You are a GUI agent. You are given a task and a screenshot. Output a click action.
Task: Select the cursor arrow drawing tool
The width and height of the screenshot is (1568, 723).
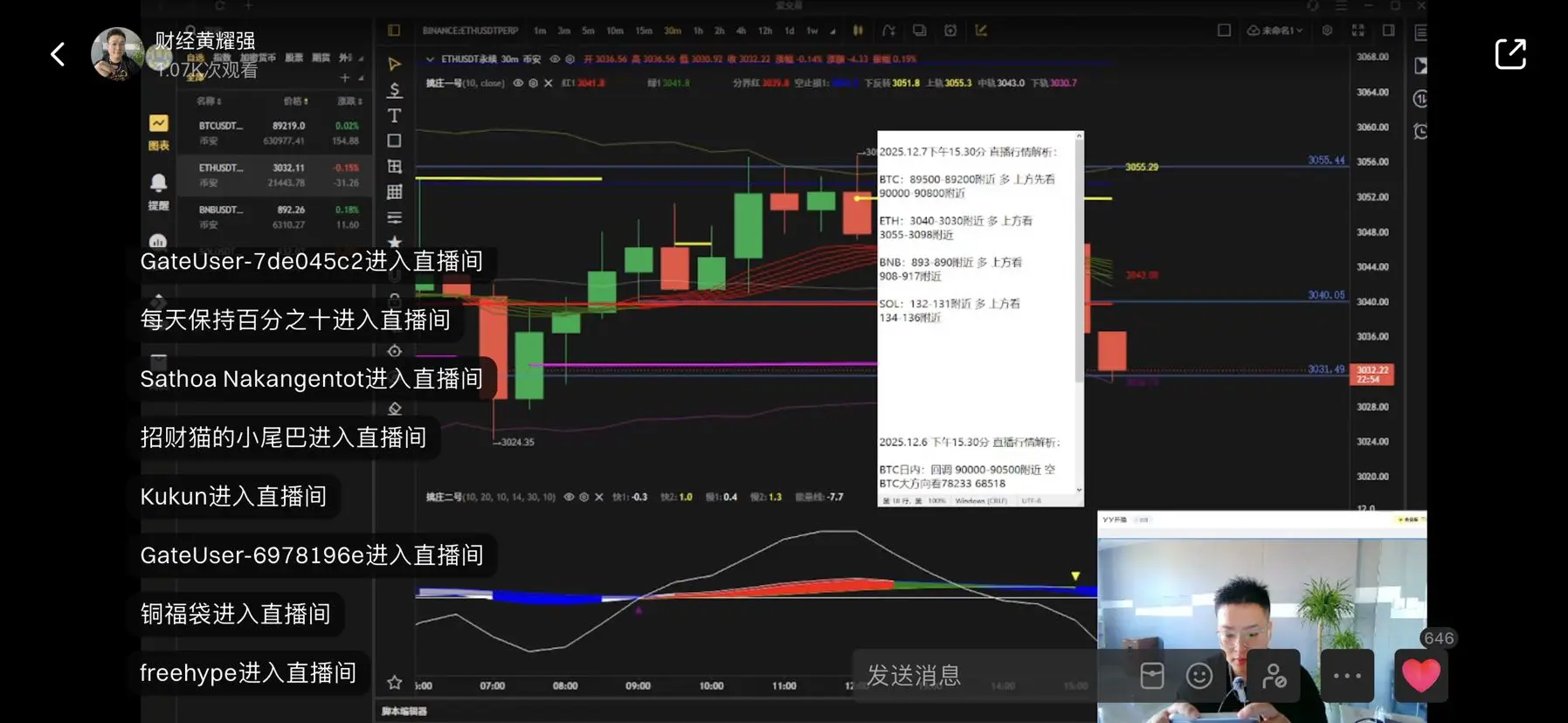coord(395,64)
